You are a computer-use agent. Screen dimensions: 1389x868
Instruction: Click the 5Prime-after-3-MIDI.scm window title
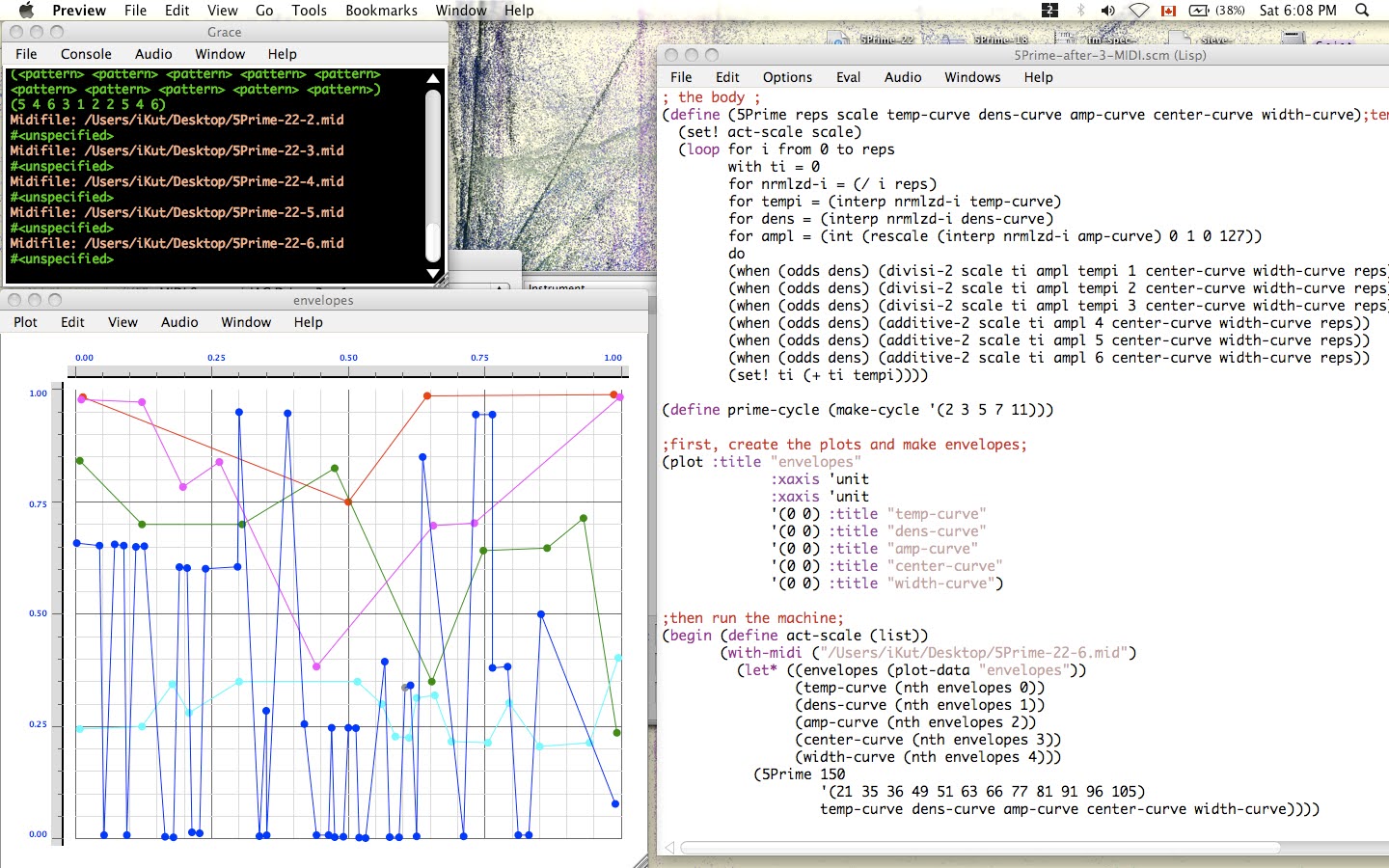[x=1110, y=55]
